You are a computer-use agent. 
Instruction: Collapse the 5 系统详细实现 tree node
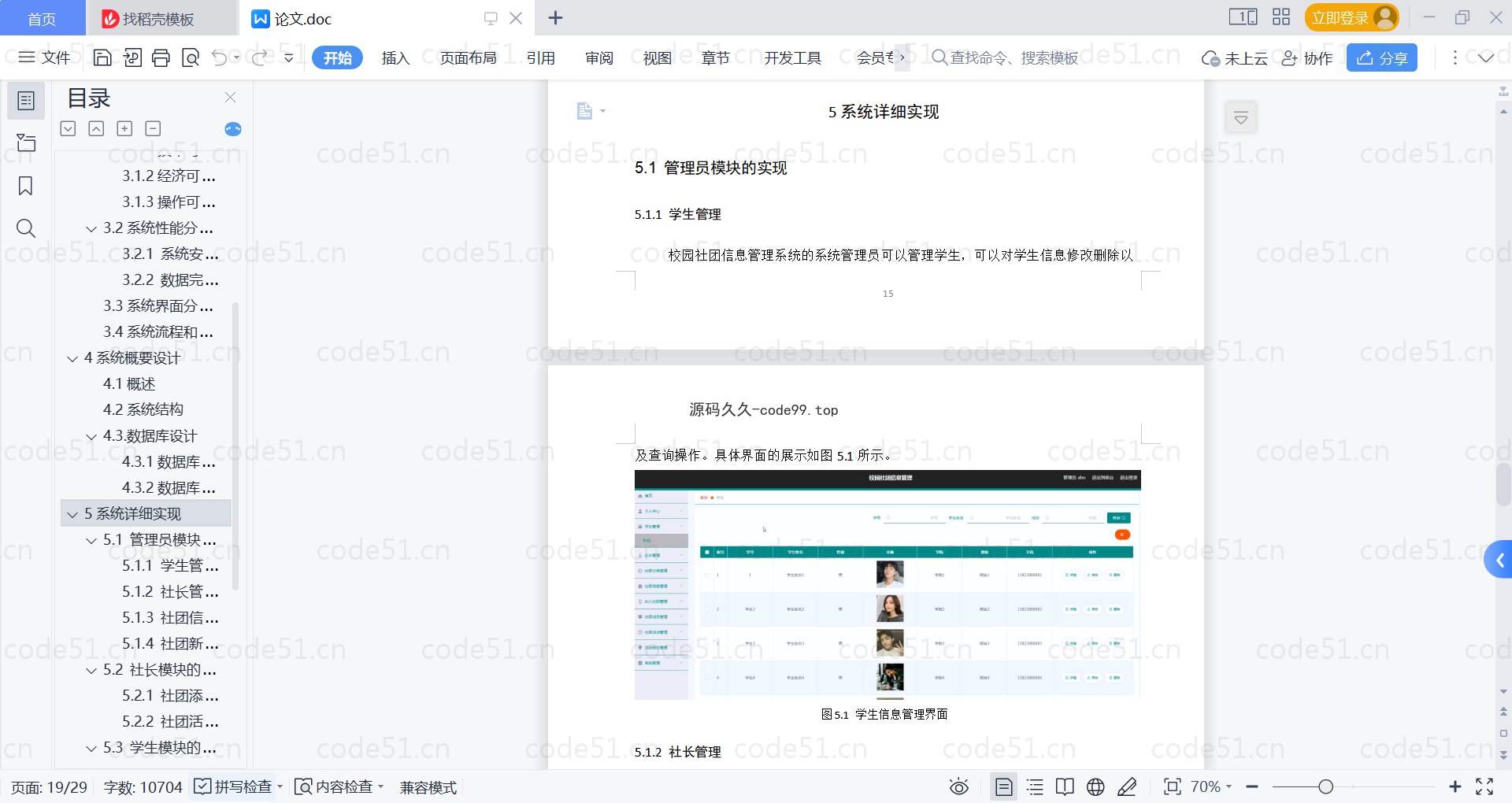pos(72,514)
